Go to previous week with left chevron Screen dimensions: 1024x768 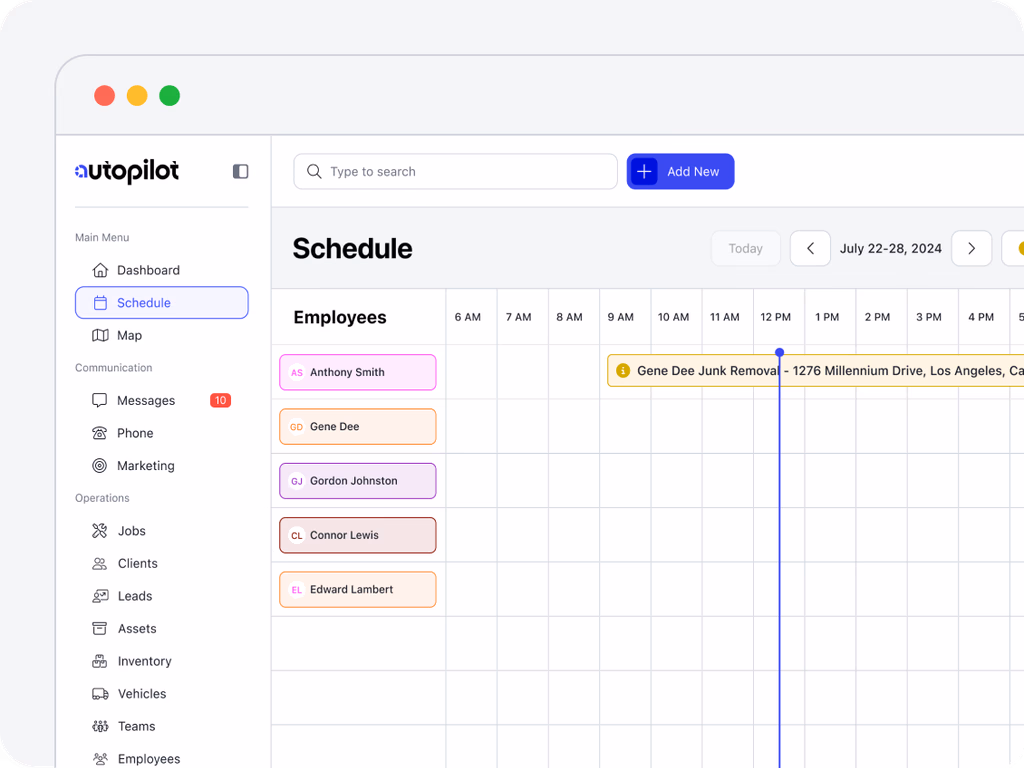click(810, 249)
